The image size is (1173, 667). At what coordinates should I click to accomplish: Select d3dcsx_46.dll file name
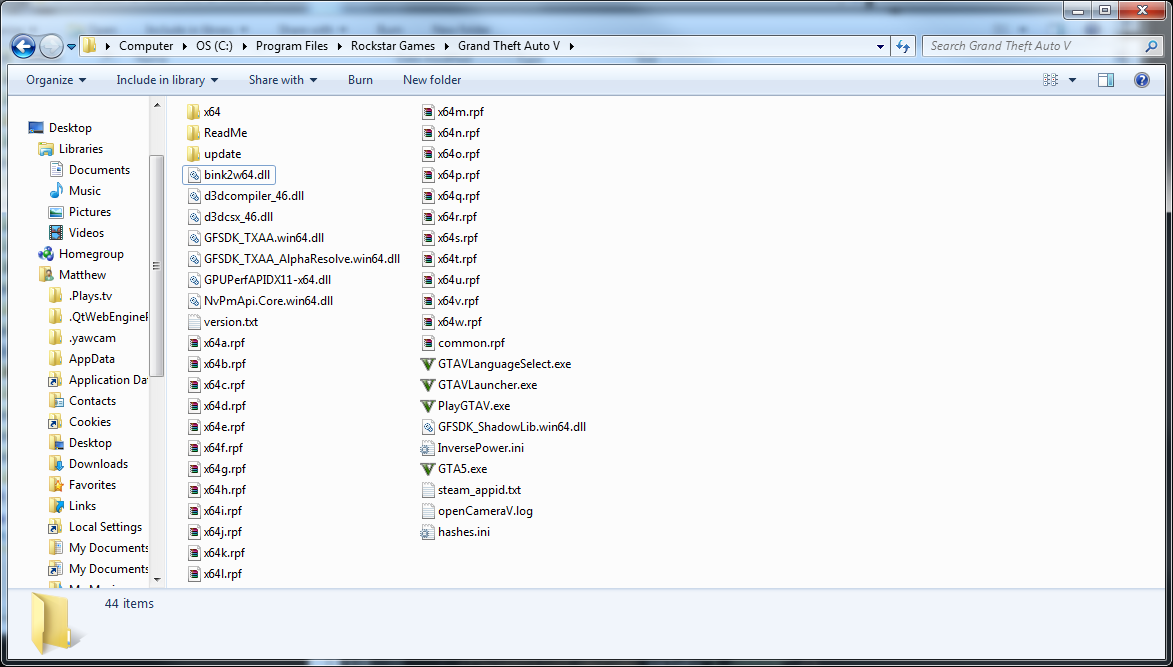[x=239, y=217]
